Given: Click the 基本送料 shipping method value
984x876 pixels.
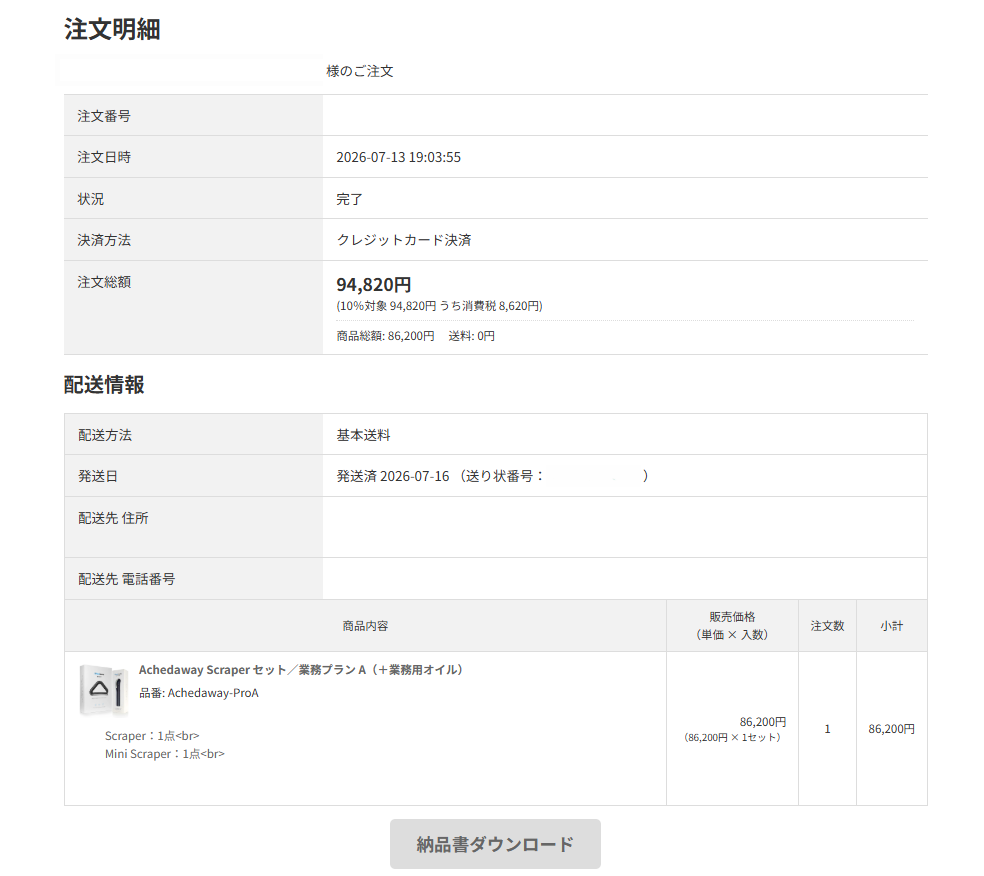Looking at the screenshot, I should [x=363, y=435].
